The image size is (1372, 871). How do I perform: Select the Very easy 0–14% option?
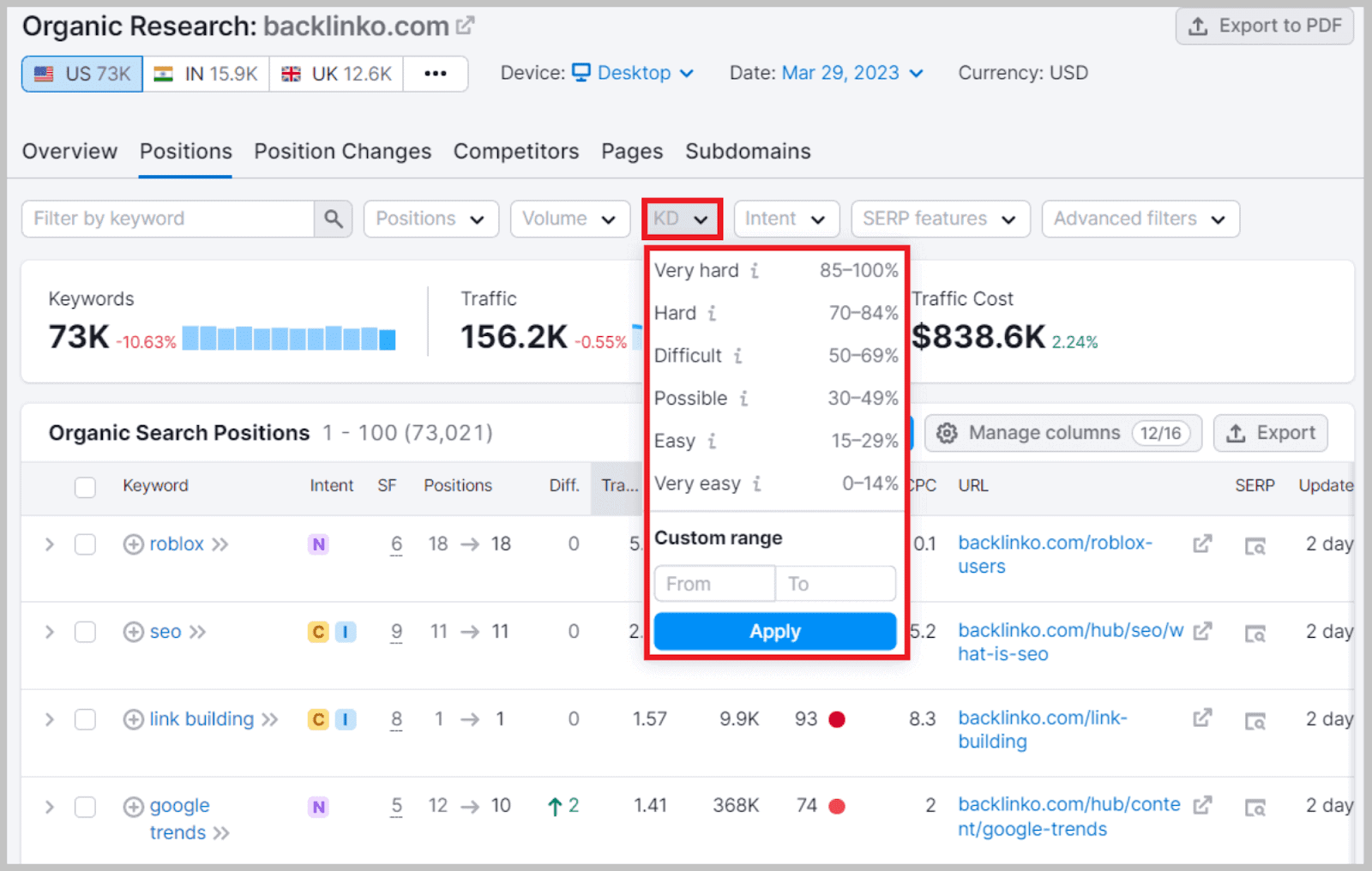(776, 484)
